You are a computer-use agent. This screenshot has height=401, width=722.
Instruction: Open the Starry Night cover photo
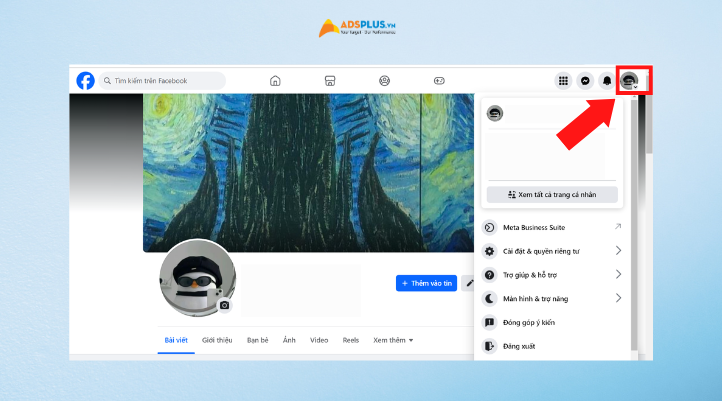click(x=309, y=173)
